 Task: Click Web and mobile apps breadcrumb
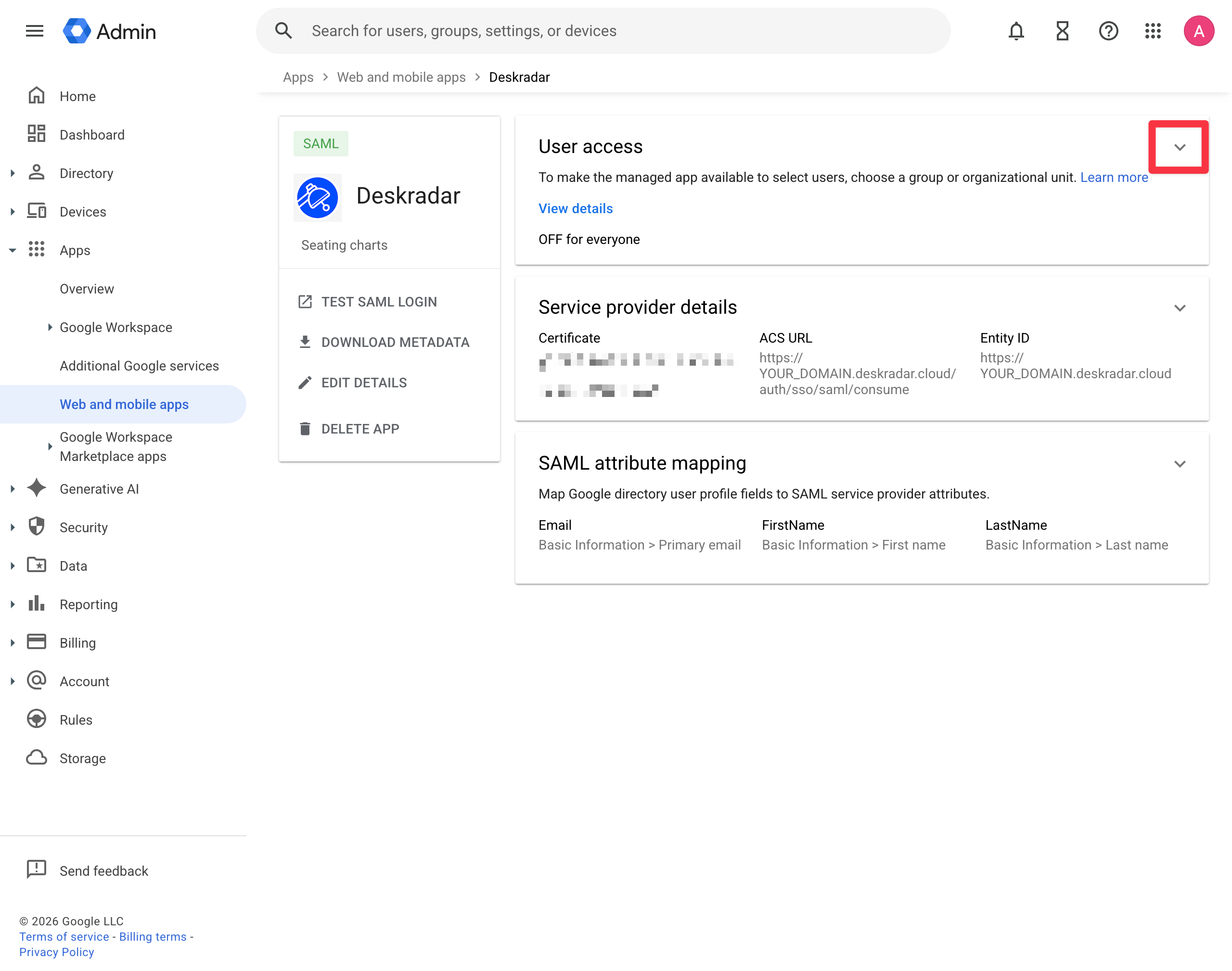click(x=401, y=77)
